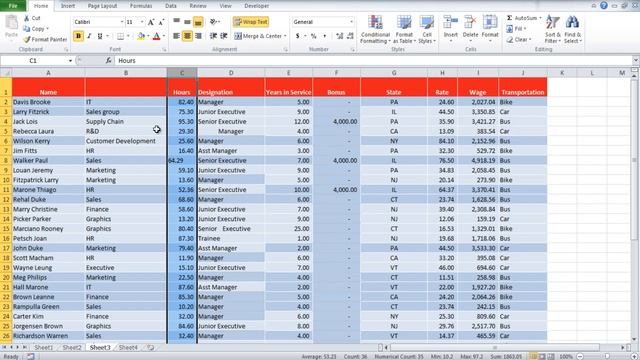The width and height of the screenshot is (640, 360).
Task: Apply Middle Align to the cells
Action: click(187, 22)
